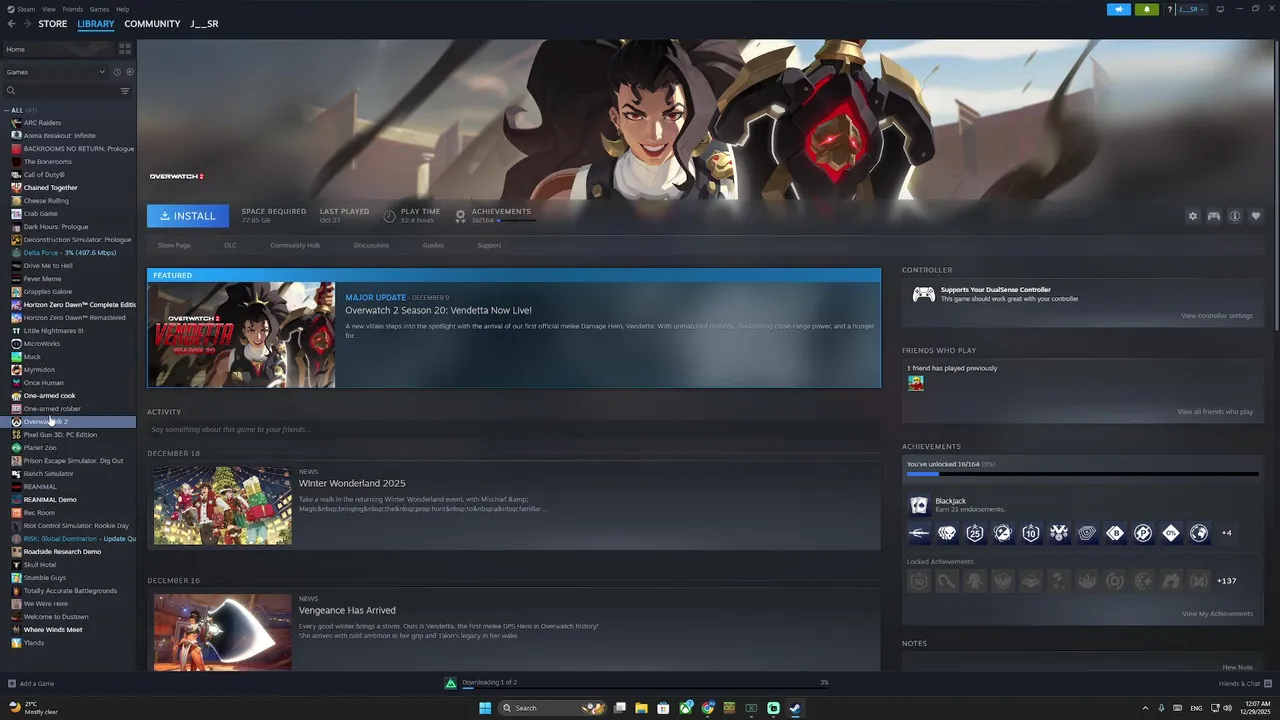Screen dimensions: 1280x720
Task: Open View all friends who play
Action: (x=1215, y=412)
